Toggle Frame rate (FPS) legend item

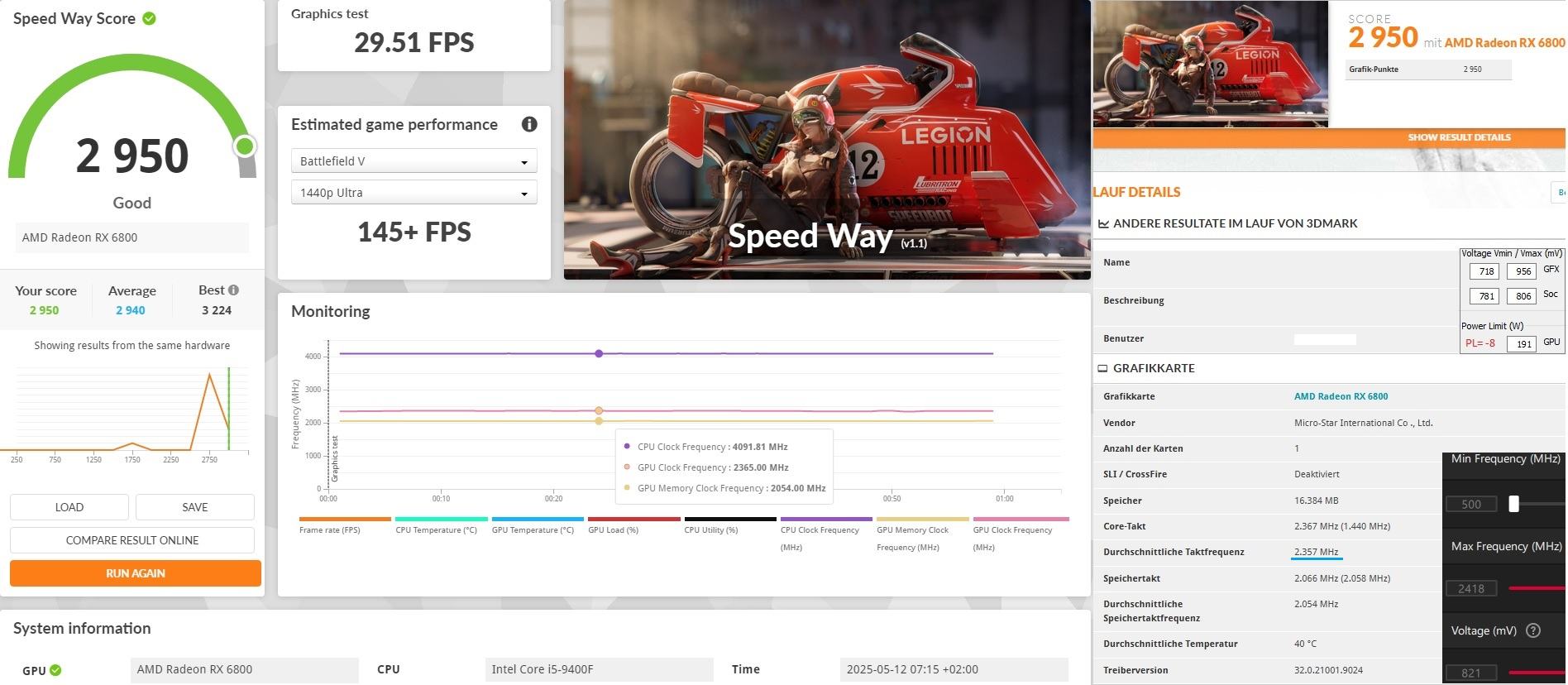click(x=344, y=526)
